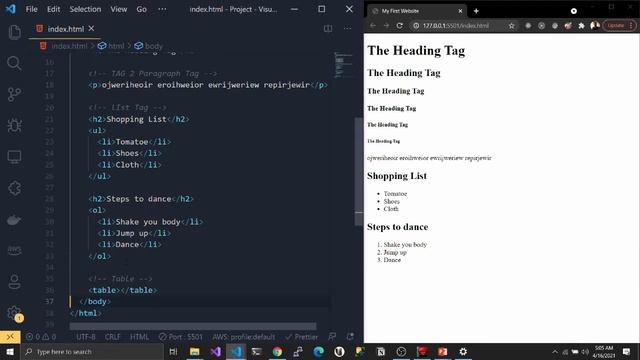Bookmark this page with the star icon
Image resolution: width=640 pixels, height=360 pixels.
[511, 25]
